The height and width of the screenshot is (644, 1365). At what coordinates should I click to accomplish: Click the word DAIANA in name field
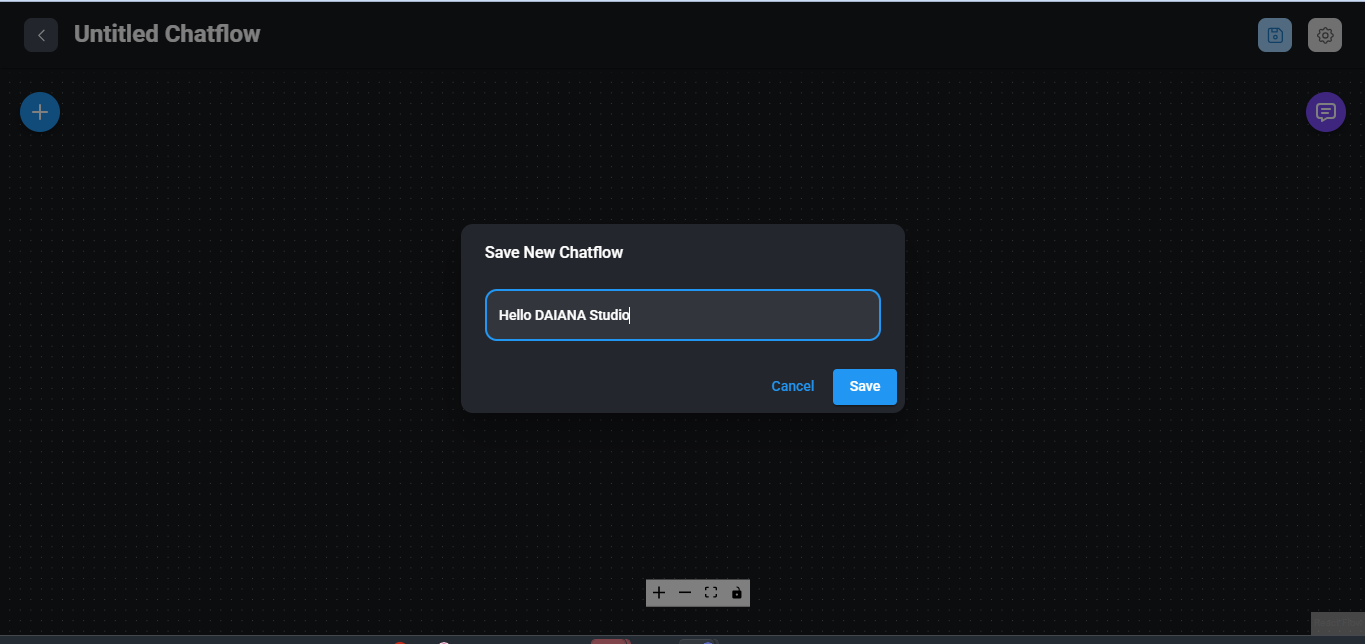click(x=560, y=315)
